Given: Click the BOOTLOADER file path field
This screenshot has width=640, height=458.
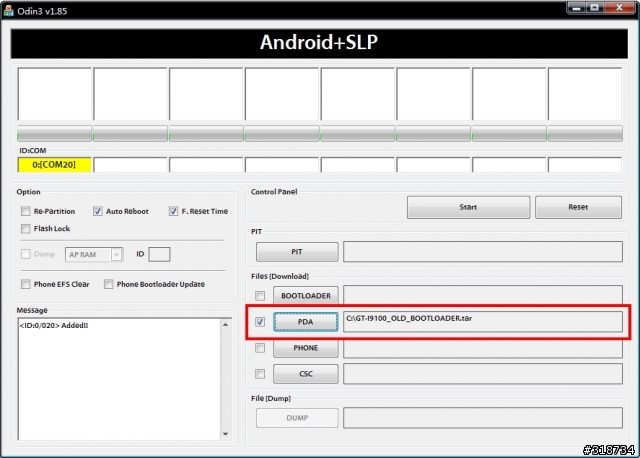Looking at the screenshot, I should pyautogui.click(x=483, y=295).
